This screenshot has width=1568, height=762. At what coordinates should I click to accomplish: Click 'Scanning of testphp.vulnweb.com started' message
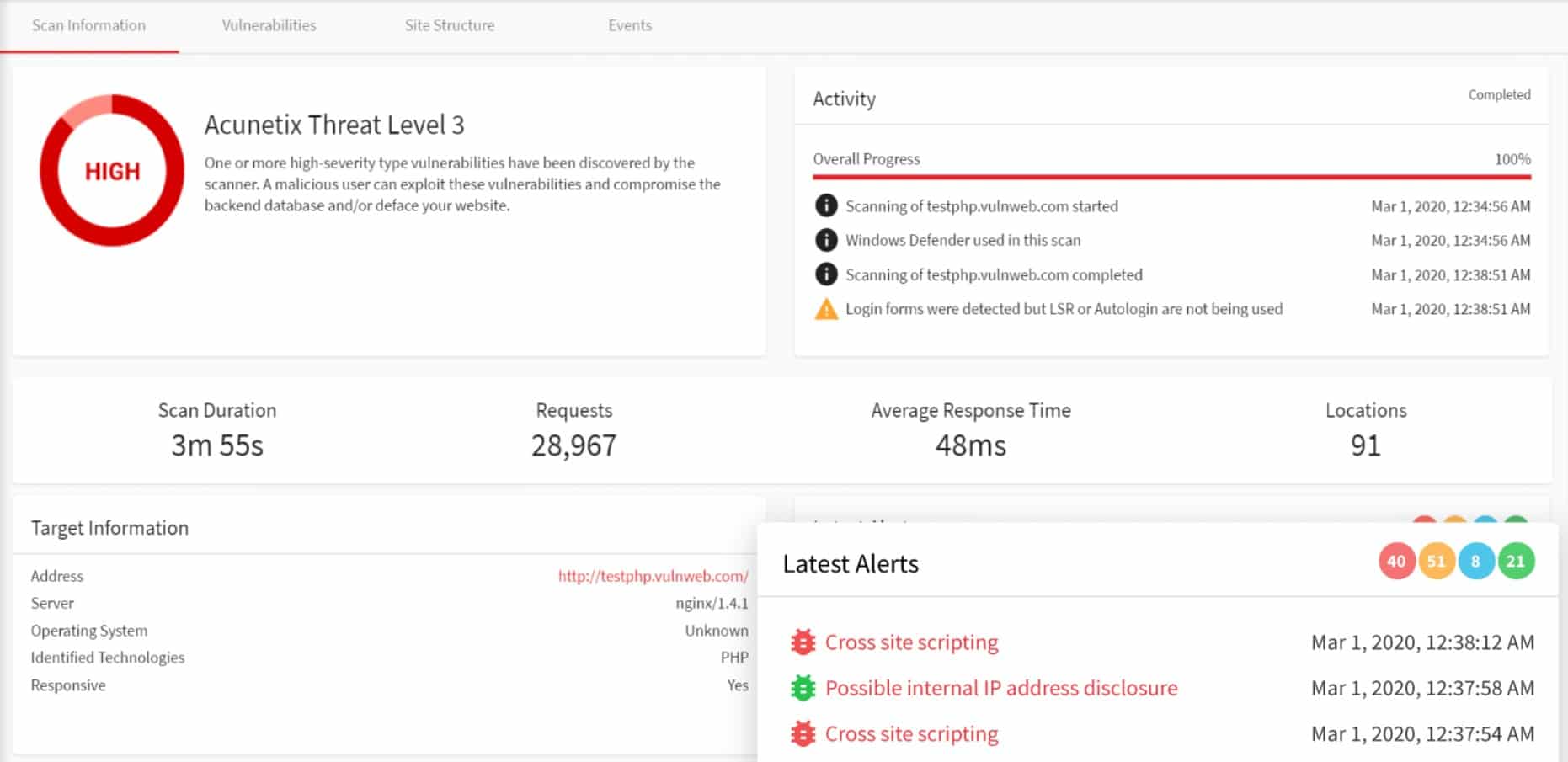pyautogui.click(x=982, y=205)
